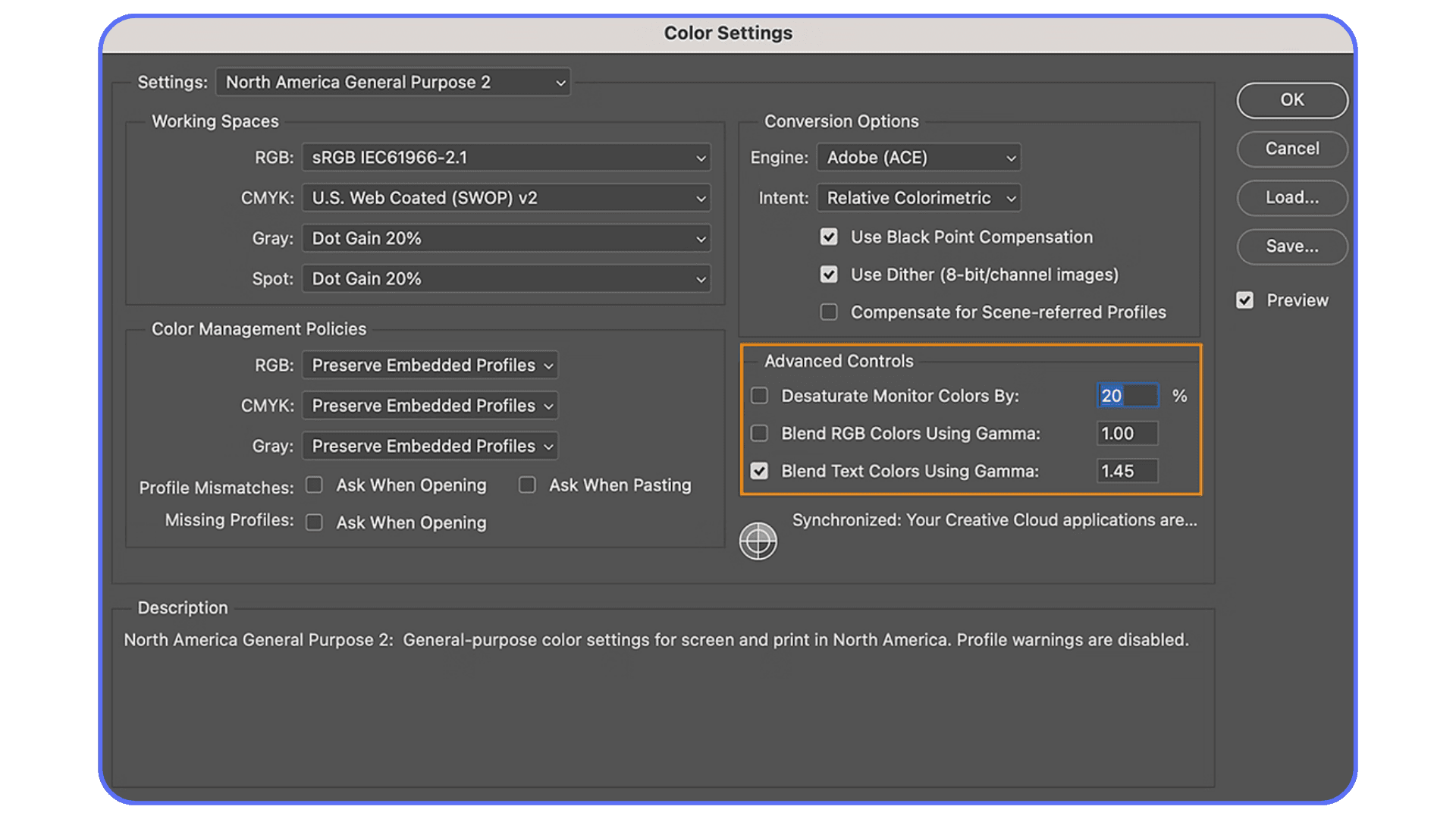The height and width of the screenshot is (819, 1456).
Task: Open the RGB working space dropdown
Action: (506, 157)
